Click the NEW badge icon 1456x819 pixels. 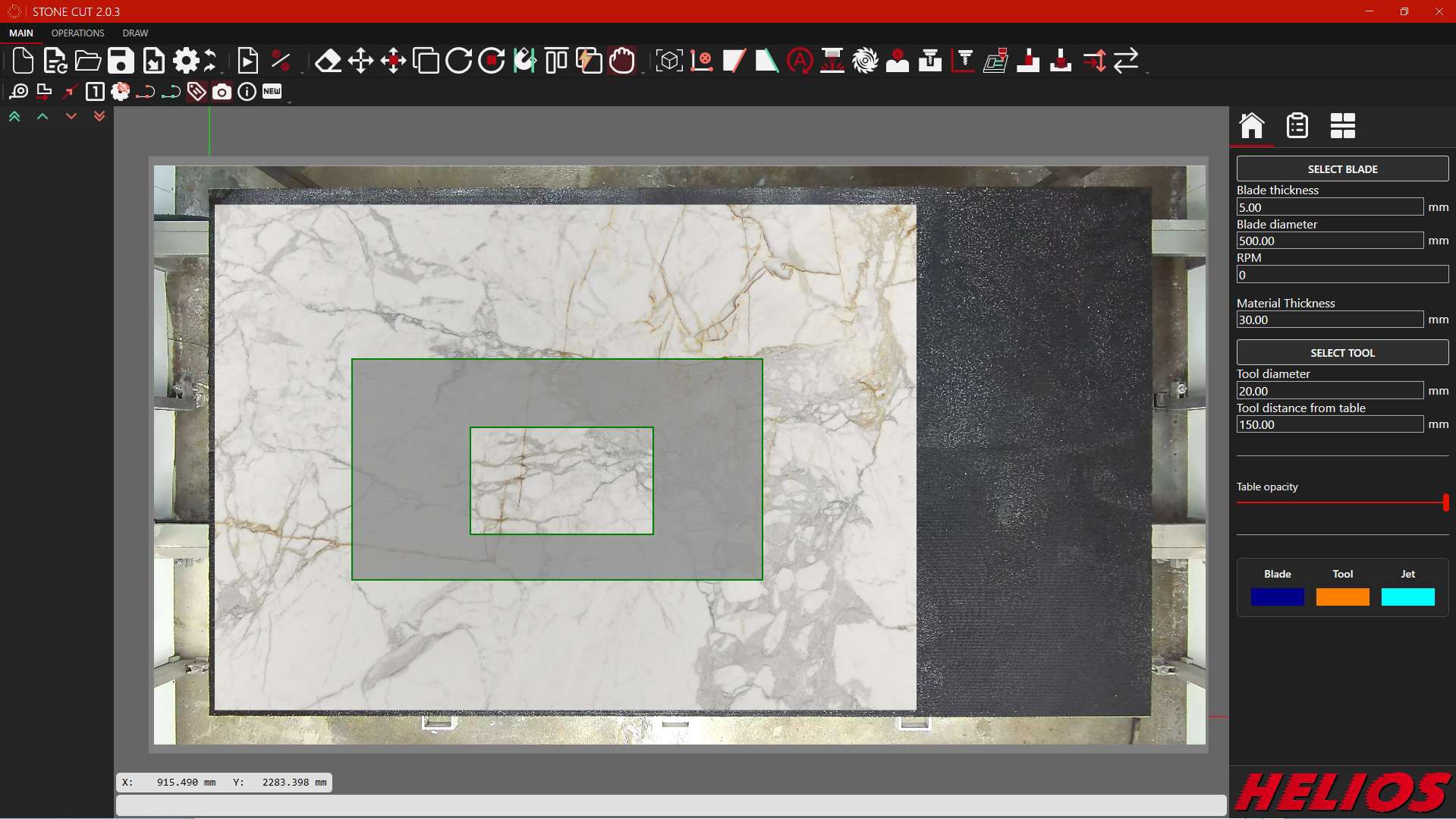coord(272,92)
